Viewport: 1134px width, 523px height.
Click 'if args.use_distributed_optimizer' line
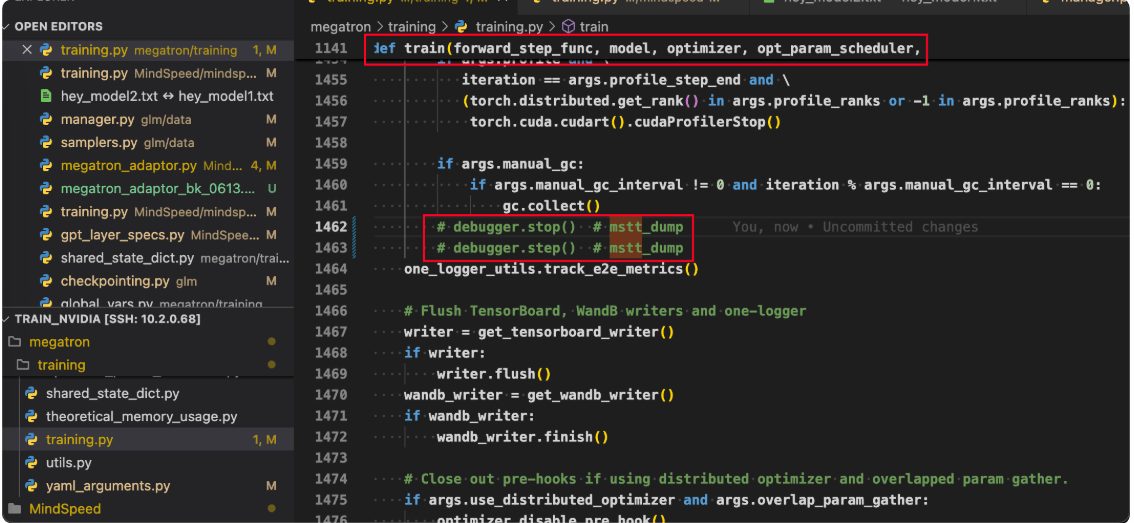click(666, 500)
